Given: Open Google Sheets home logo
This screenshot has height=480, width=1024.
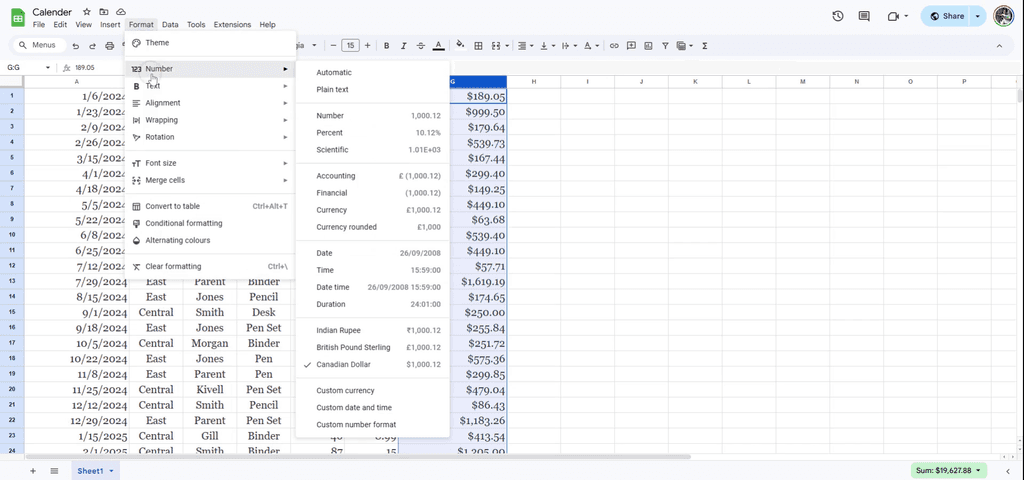Looking at the screenshot, I should [18, 18].
